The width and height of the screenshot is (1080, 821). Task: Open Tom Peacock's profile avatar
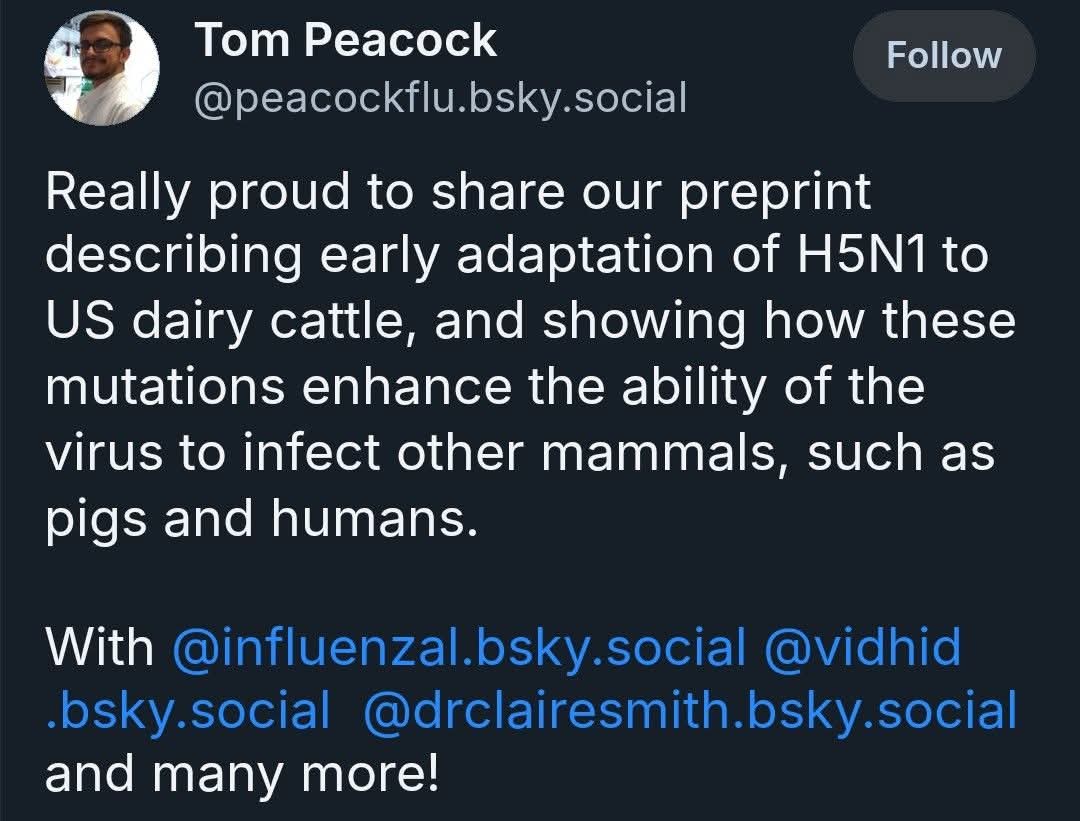[101, 67]
